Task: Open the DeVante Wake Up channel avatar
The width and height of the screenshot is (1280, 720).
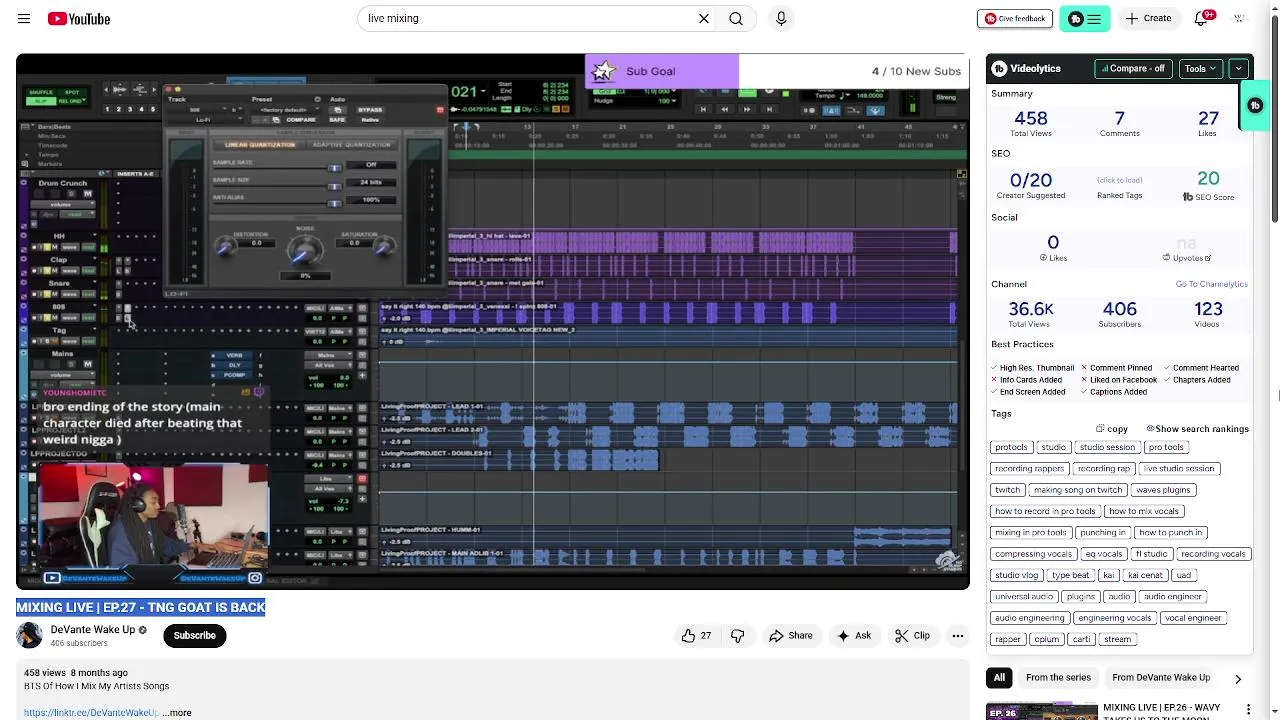Action: [x=29, y=635]
